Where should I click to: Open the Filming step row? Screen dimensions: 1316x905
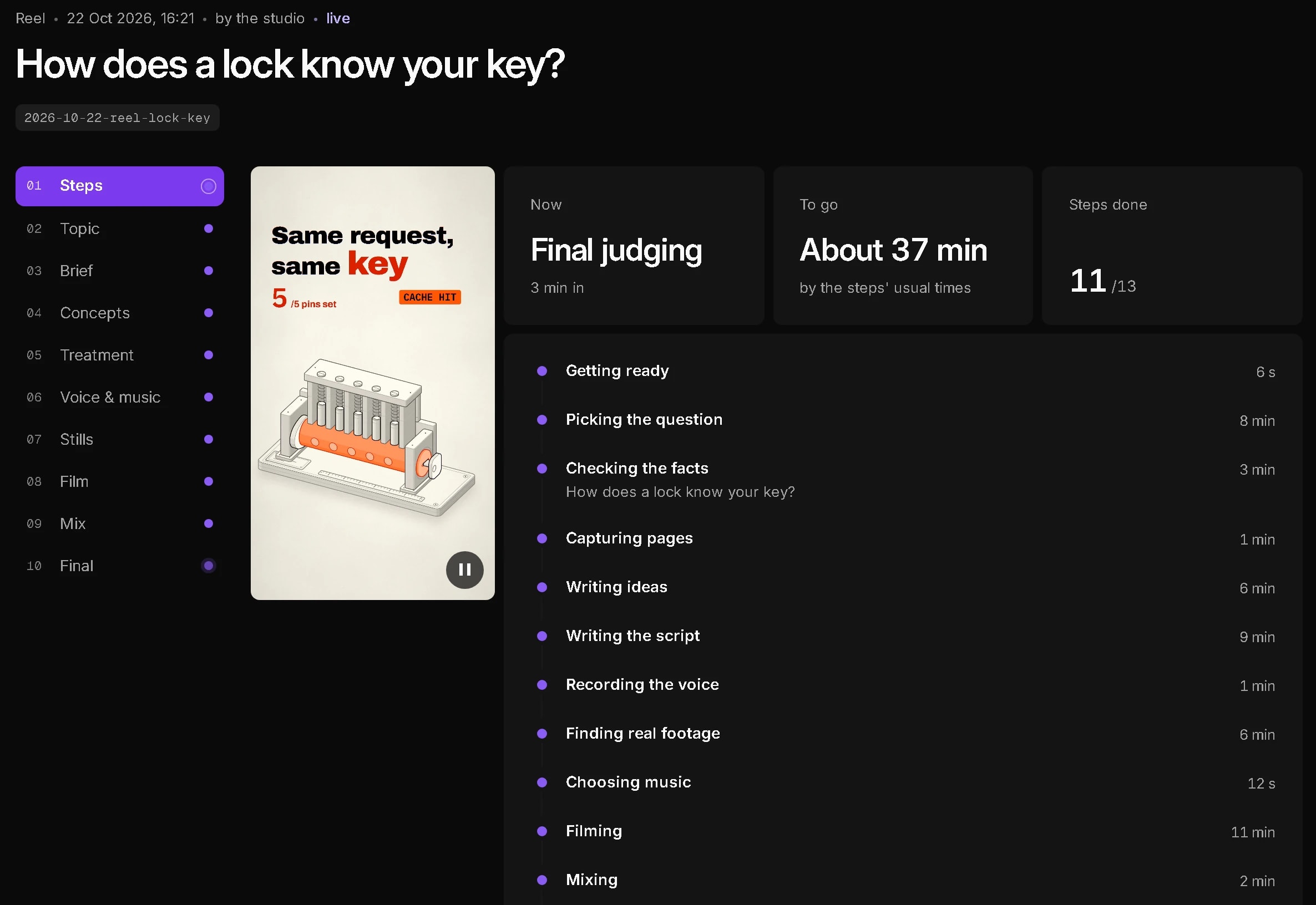coord(903,831)
